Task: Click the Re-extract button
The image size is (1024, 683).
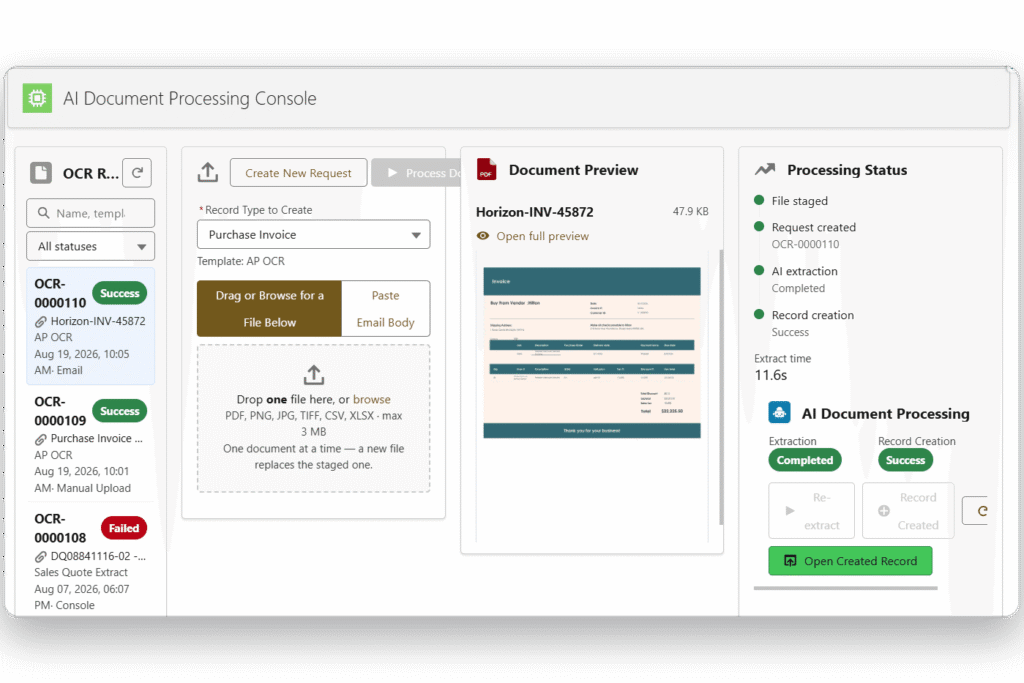Action: pos(811,511)
